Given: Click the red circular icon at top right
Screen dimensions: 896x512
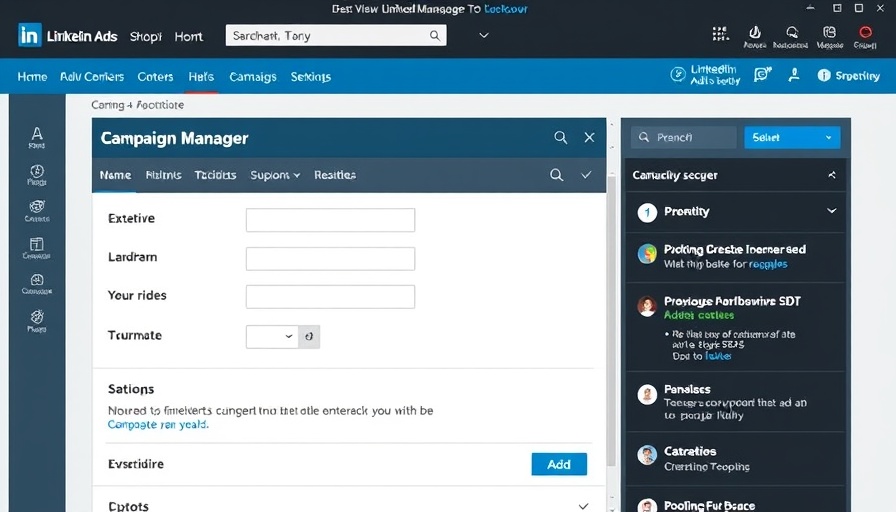Looking at the screenshot, I should [865, 34].
